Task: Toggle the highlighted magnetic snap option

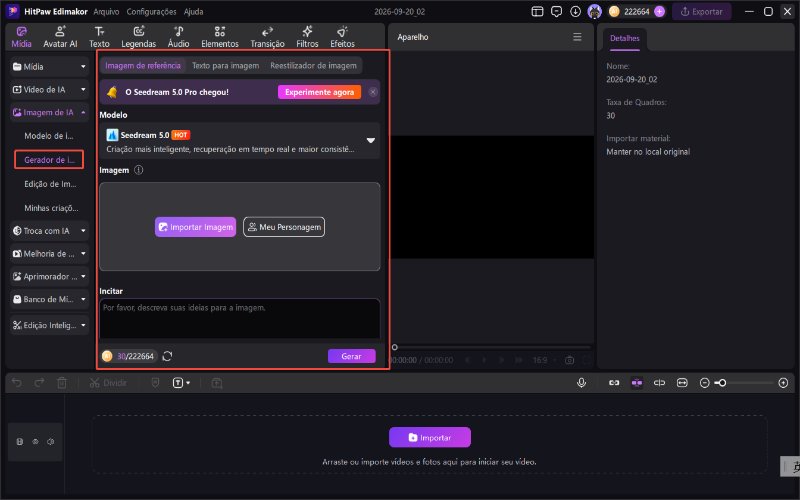Action: point(637,383)
